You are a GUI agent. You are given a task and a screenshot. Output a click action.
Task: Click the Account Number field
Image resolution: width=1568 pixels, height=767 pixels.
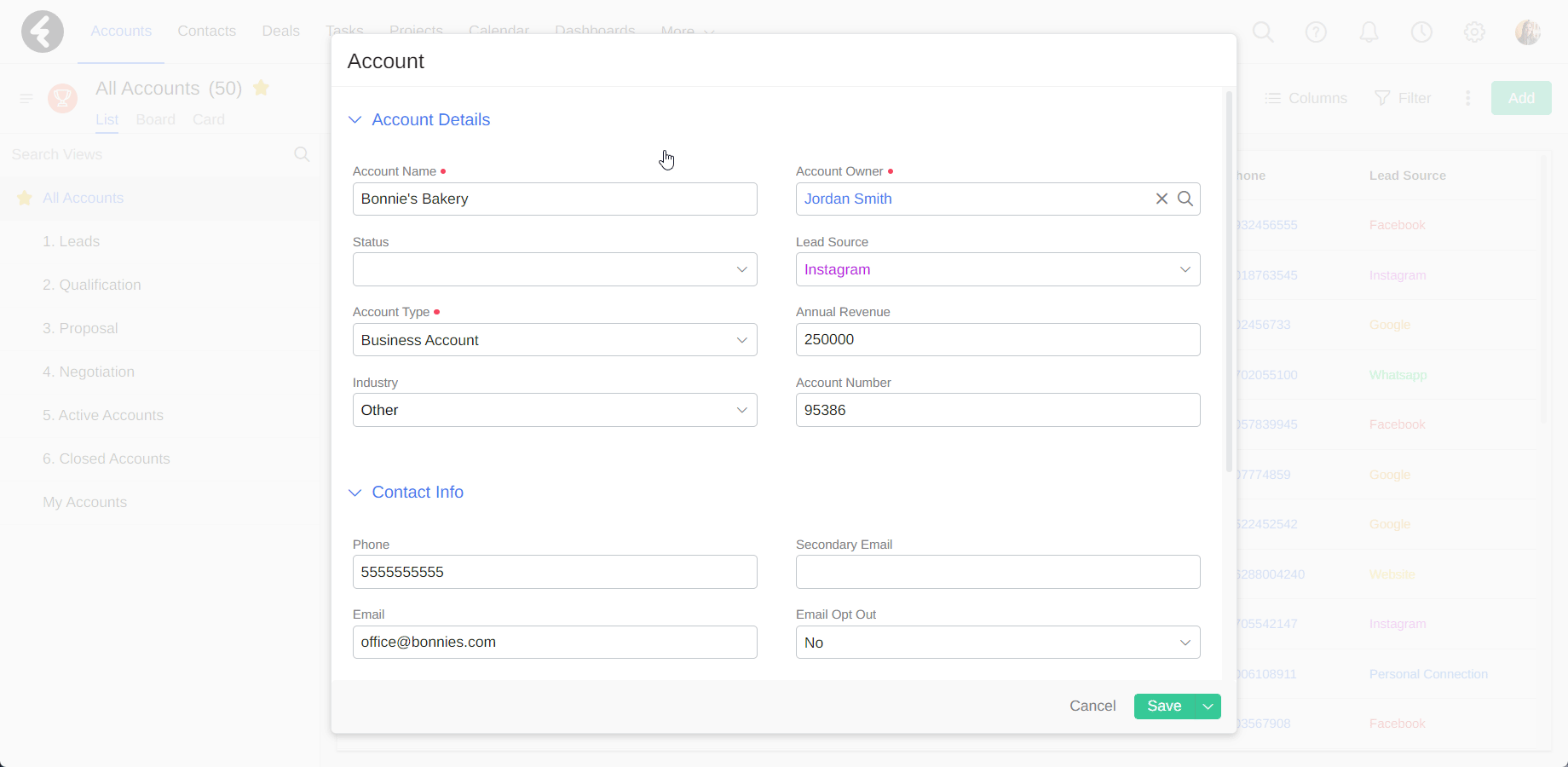click(998, 410)
